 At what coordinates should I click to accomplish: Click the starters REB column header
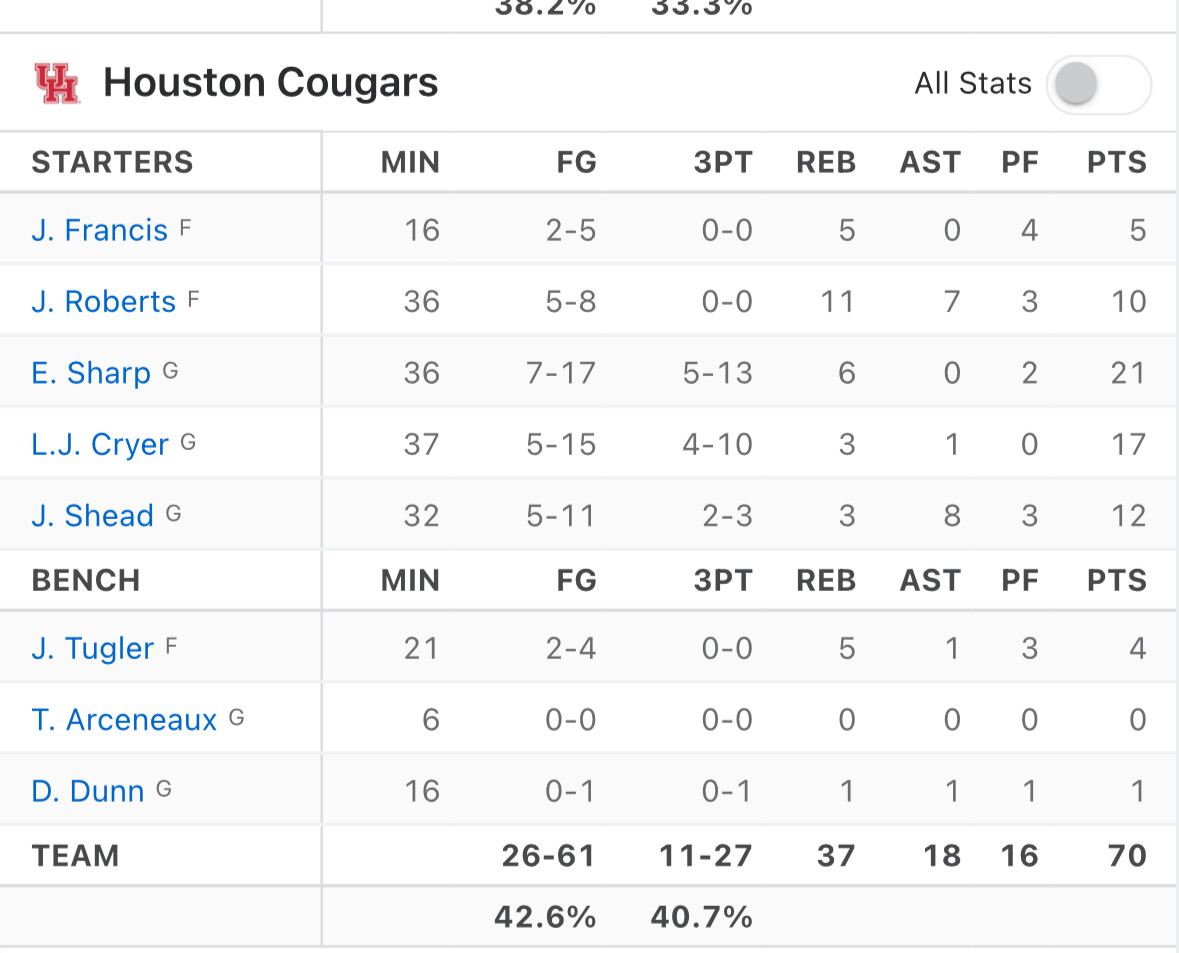pos(826,162)
